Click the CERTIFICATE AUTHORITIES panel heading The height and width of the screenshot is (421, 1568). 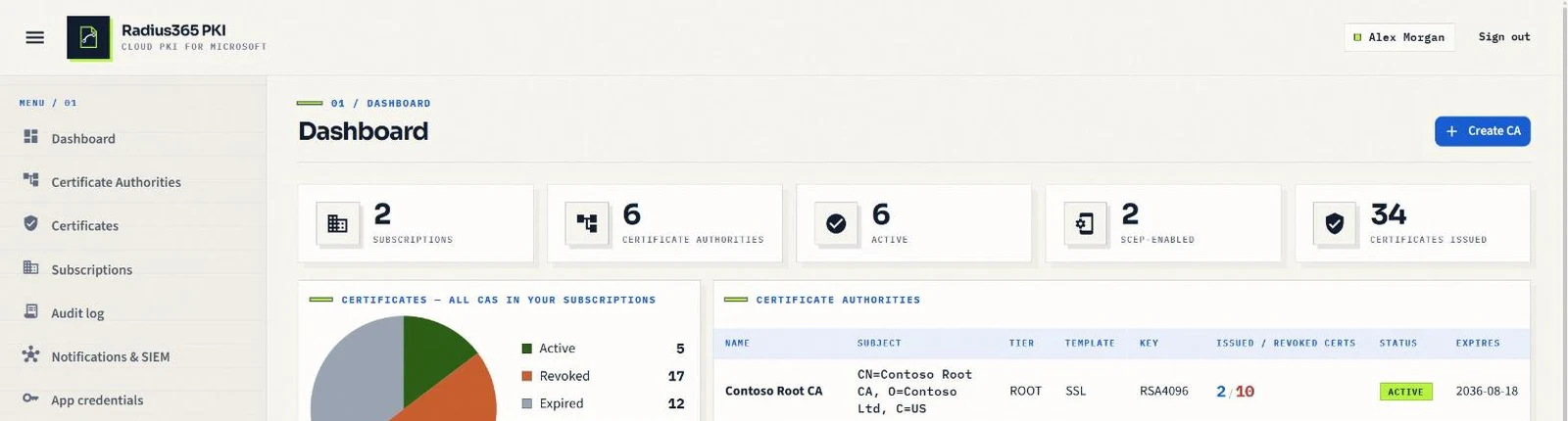click(x=838, y=300)
